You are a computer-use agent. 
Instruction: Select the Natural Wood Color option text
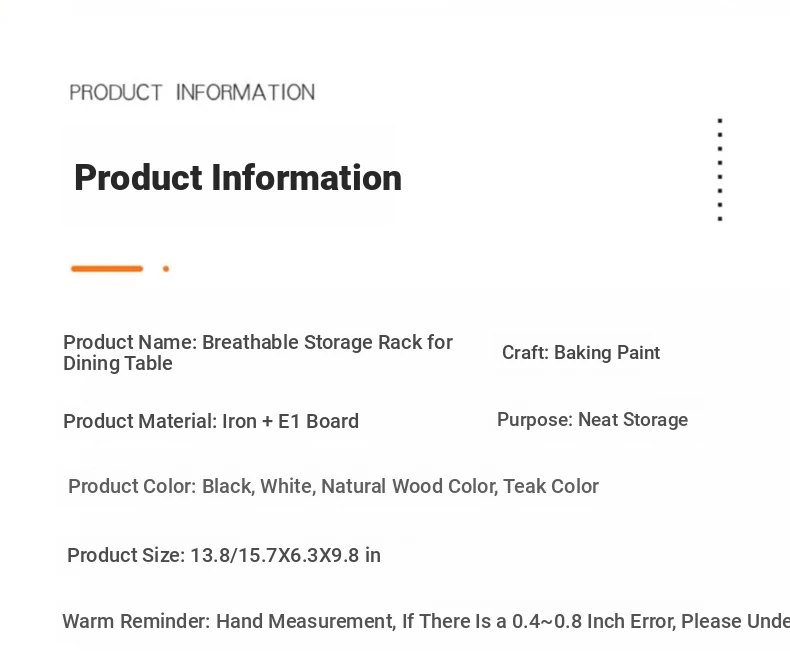[410, 486]
